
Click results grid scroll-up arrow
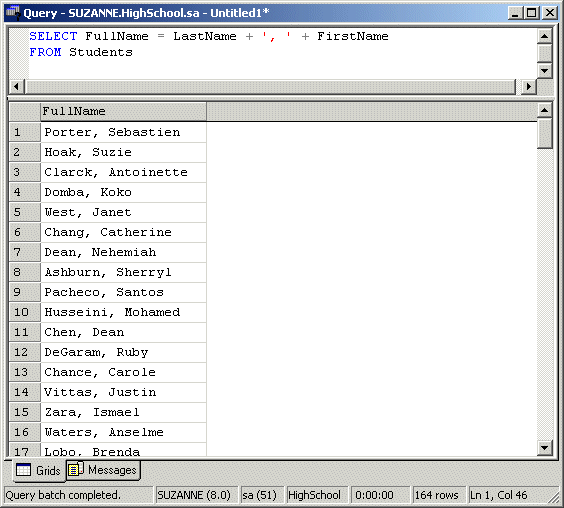tap(545, 110)
